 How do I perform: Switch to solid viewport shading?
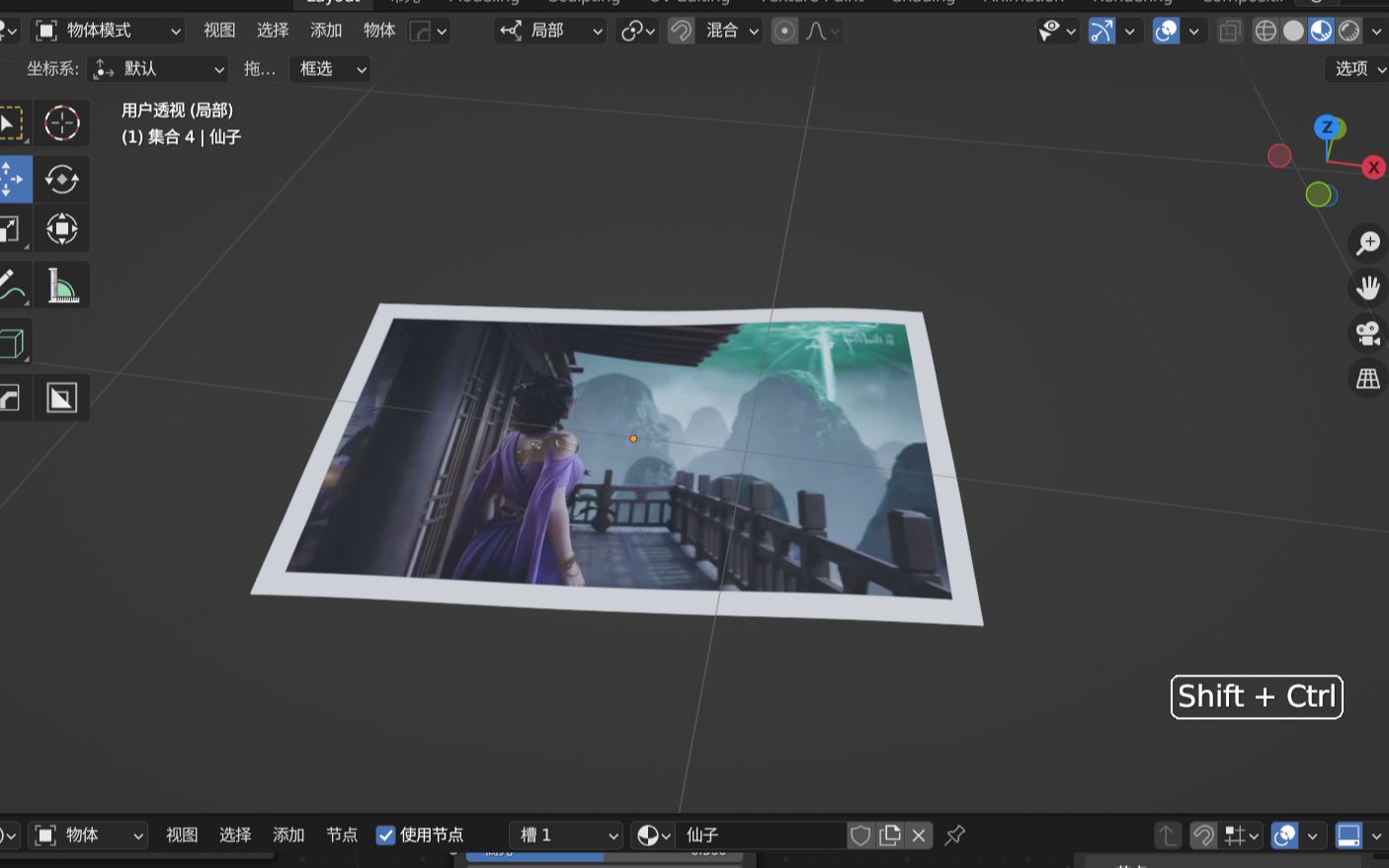pos(1293,31)
